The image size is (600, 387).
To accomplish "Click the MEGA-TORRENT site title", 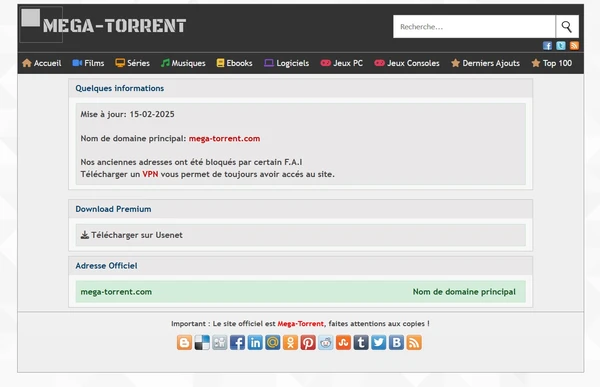I will pos(114,26).
